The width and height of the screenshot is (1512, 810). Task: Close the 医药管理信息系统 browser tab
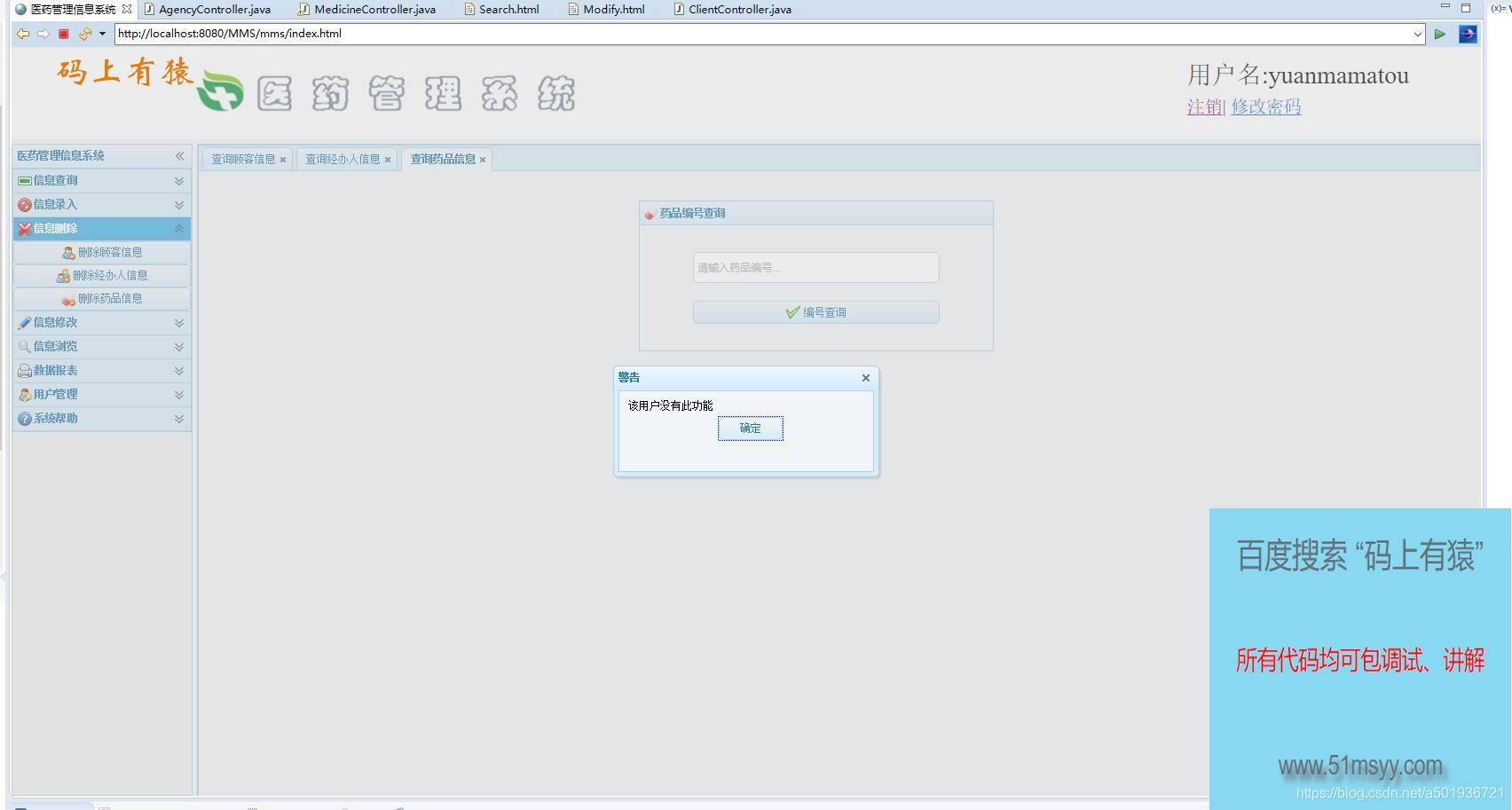[x=127, y=9]
